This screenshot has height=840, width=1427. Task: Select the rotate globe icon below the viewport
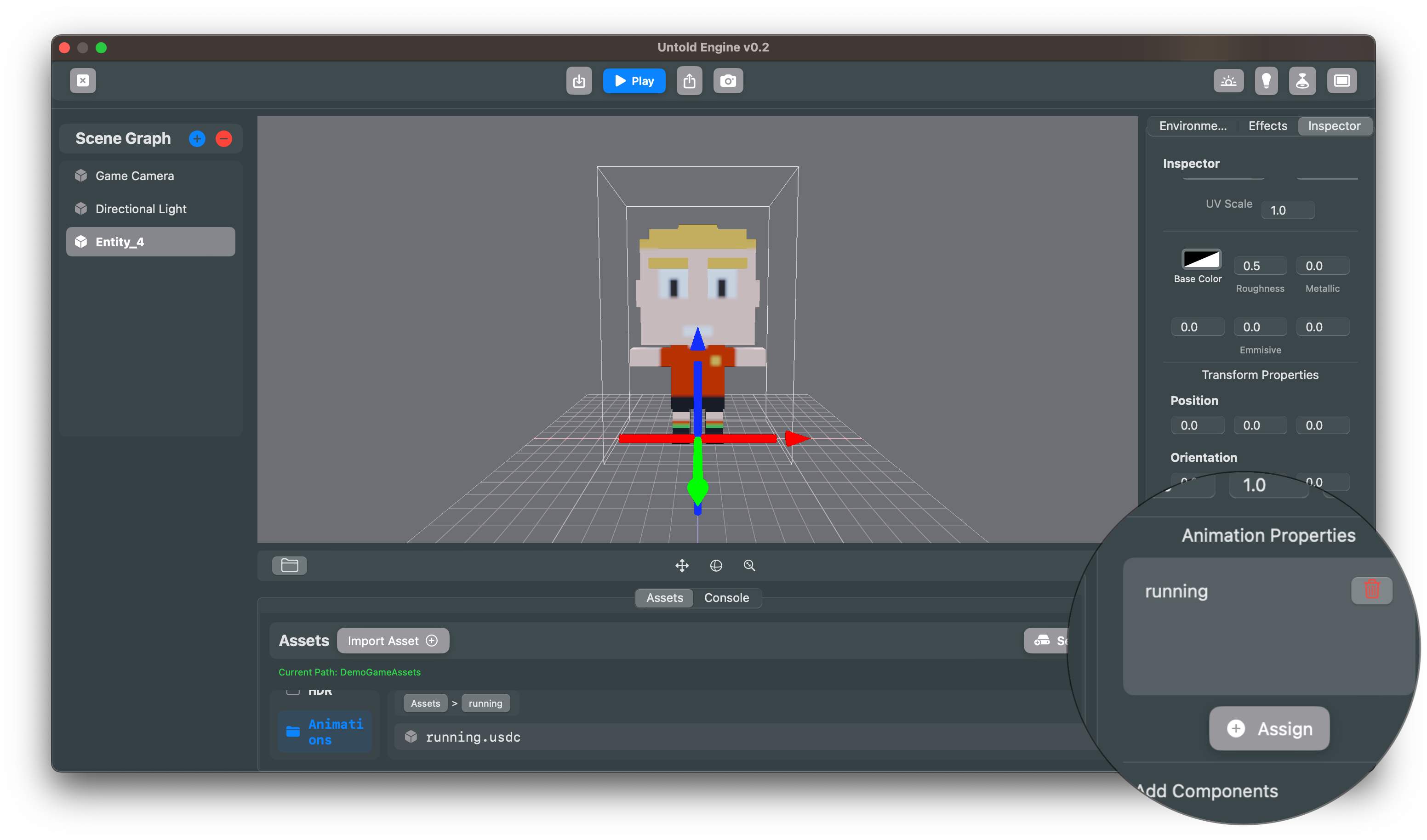(716, 565)
